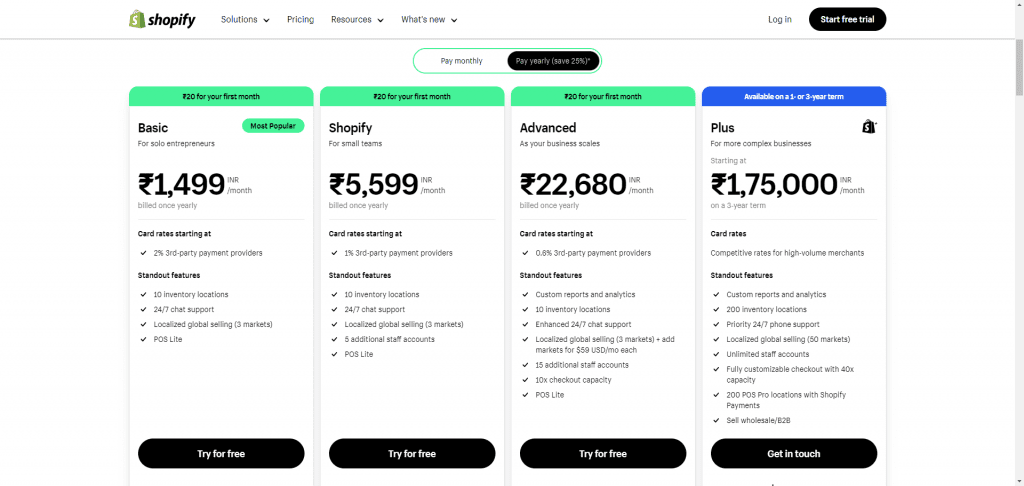
Task: Click the Shopify Plus bag icon
Action: (x=868, y=127)
